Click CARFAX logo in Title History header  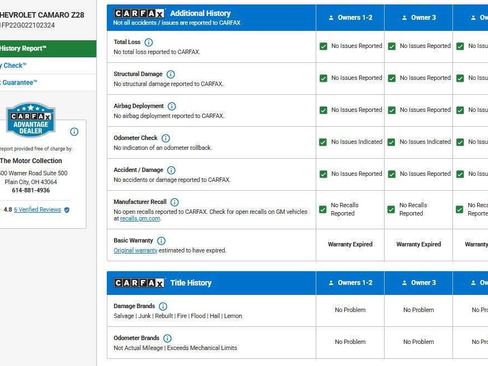pos(139,283)
